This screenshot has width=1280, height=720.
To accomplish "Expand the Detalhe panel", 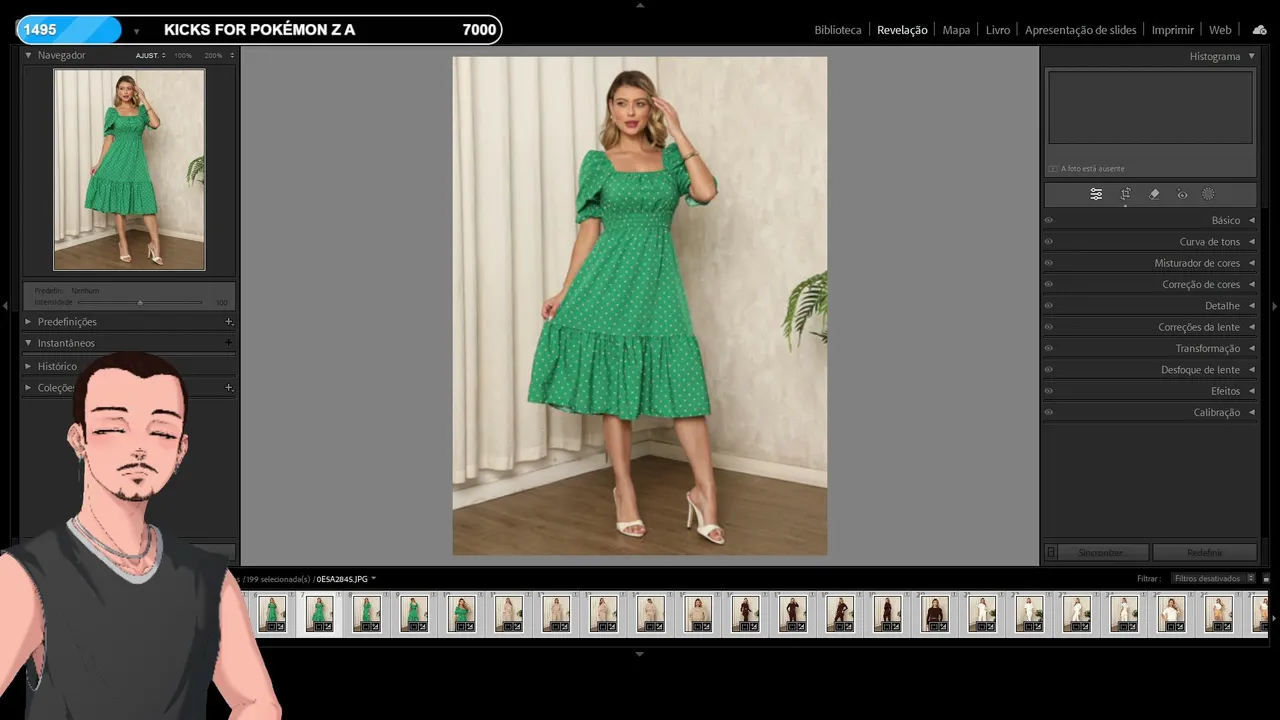I will click(1251, 306).
